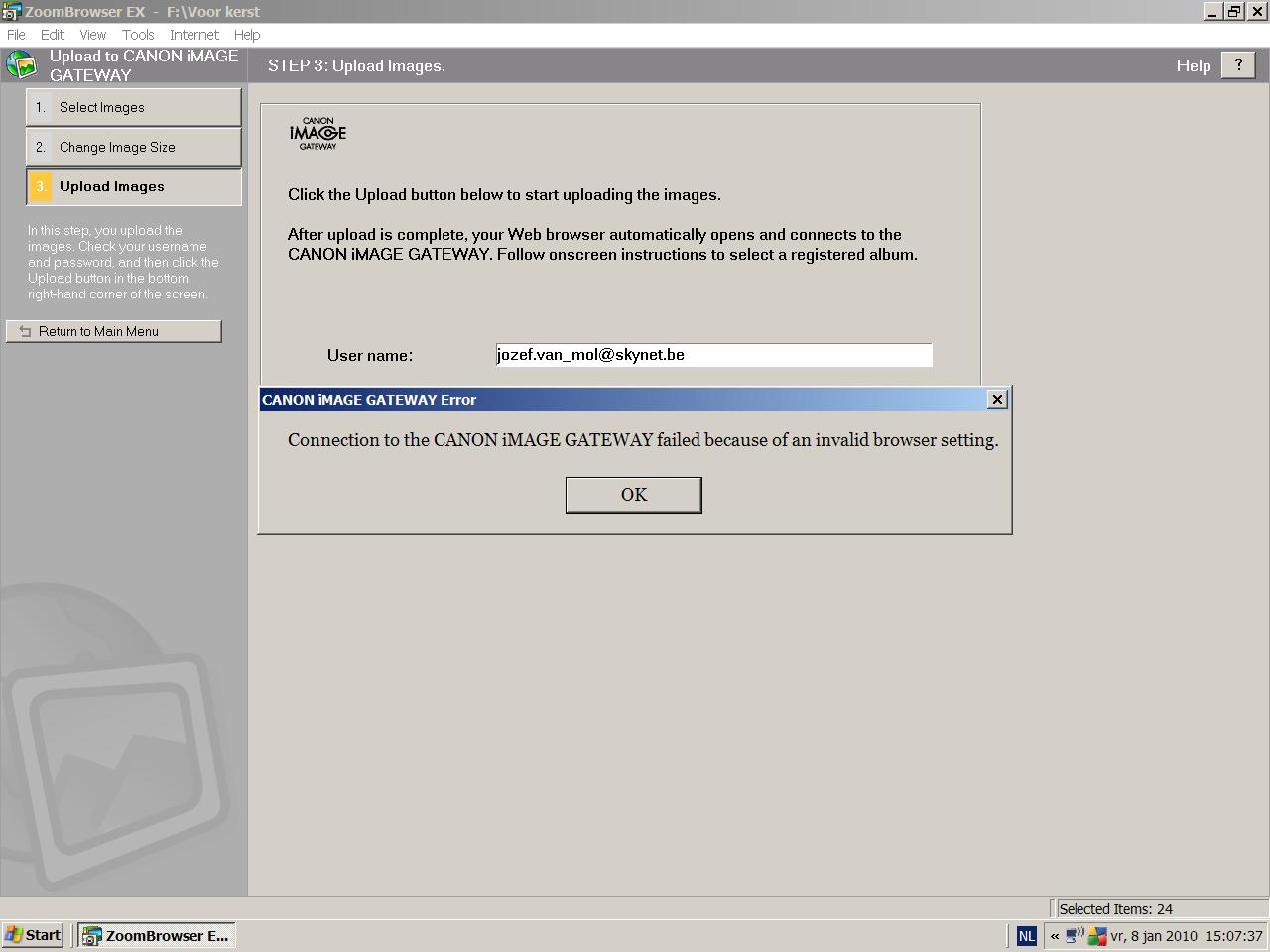Image resolution: width=1270 pixels, height=952 pixels.
Task: Open the Edit menu
Action: 53,34
